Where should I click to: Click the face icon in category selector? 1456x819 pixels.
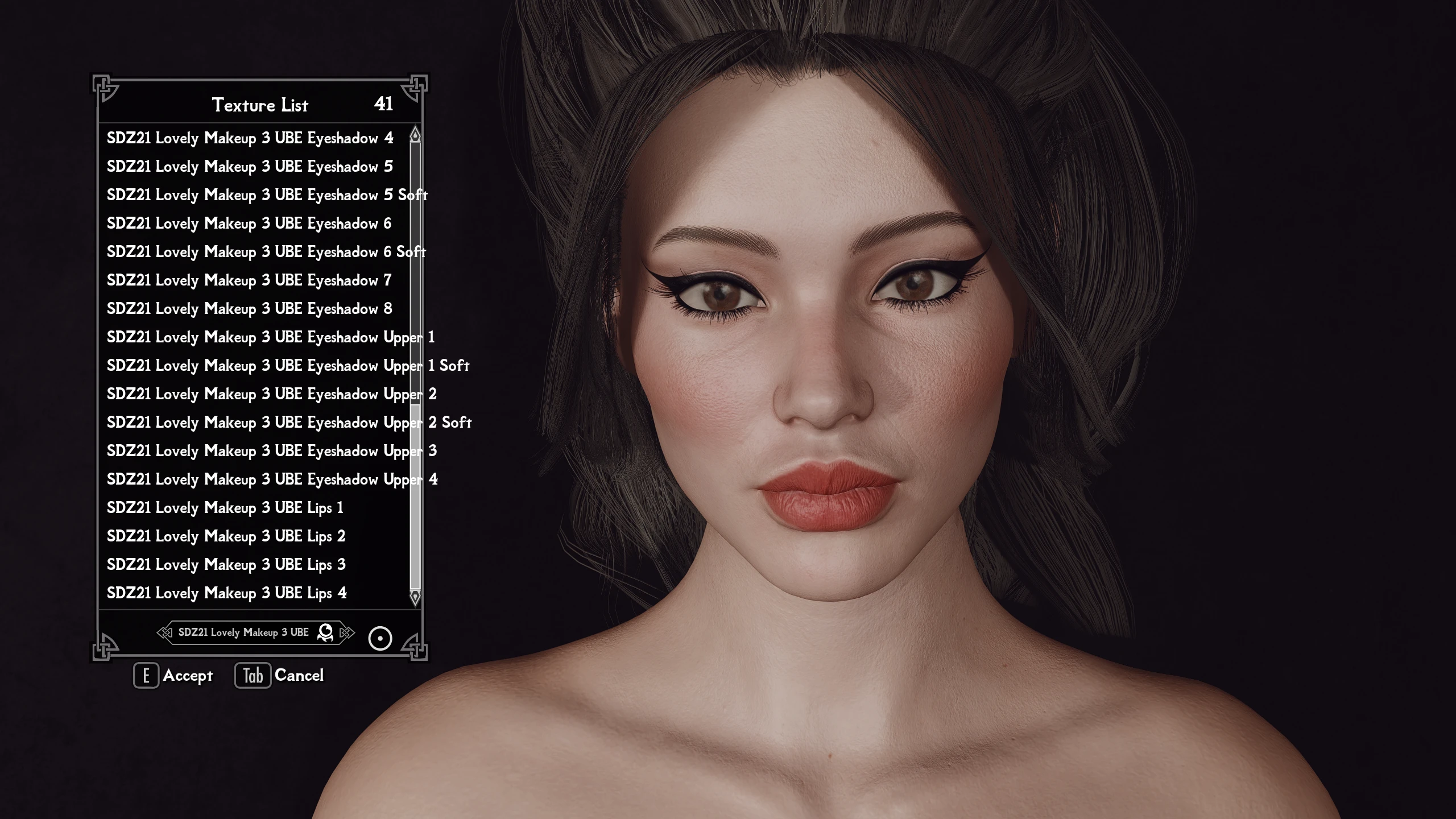click(325, 632)
